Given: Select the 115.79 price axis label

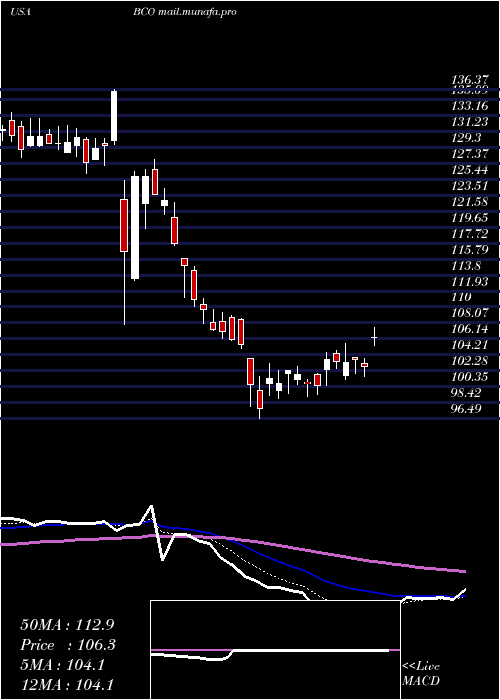Looking at the screenshot, I should pyautogui.click(x=470, y=249).
